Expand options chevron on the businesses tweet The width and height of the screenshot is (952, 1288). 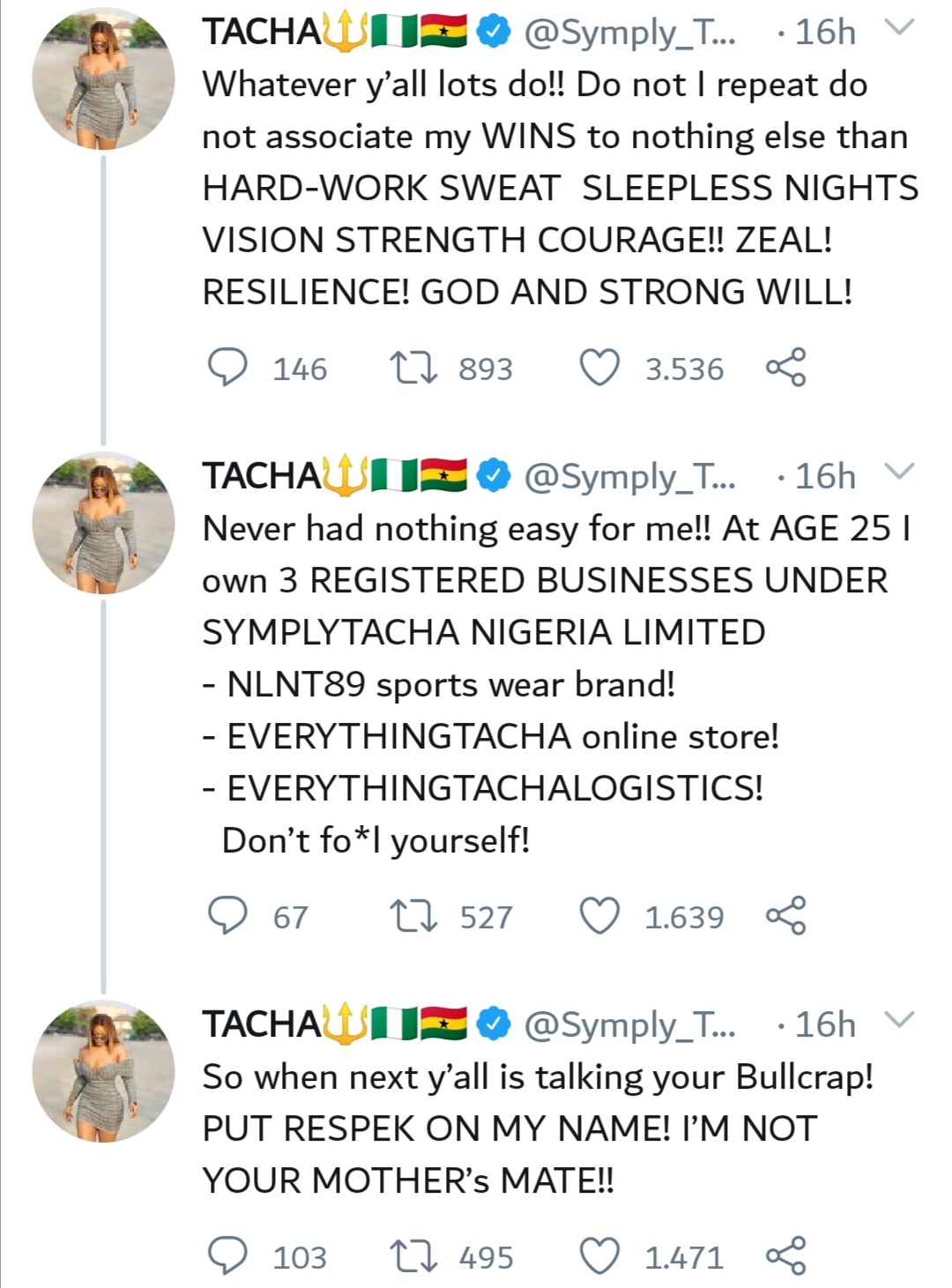(x=899, y=472)
